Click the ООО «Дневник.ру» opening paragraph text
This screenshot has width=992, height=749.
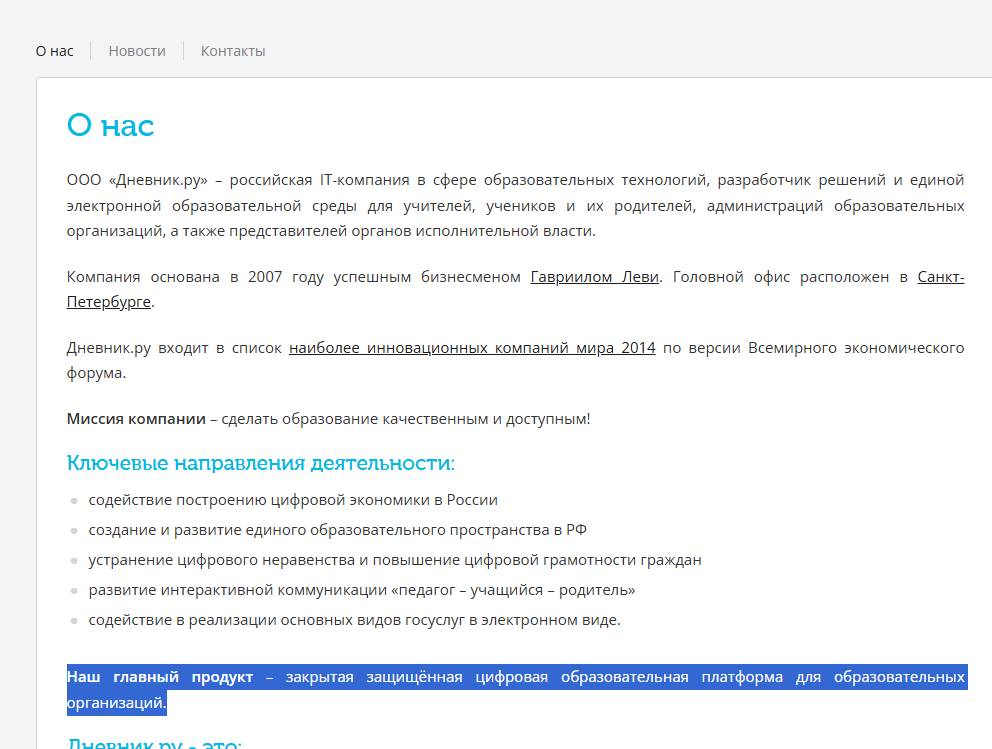(x=515, y=206)
